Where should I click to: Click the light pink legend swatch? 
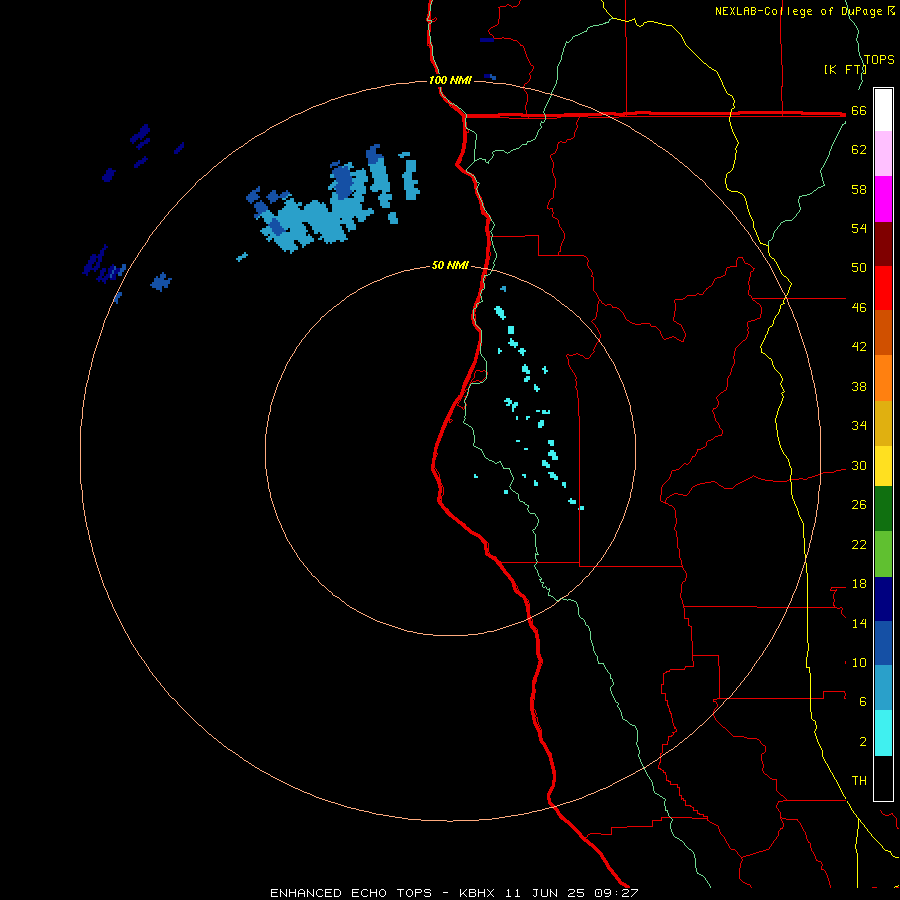click(x=883, y=153)
